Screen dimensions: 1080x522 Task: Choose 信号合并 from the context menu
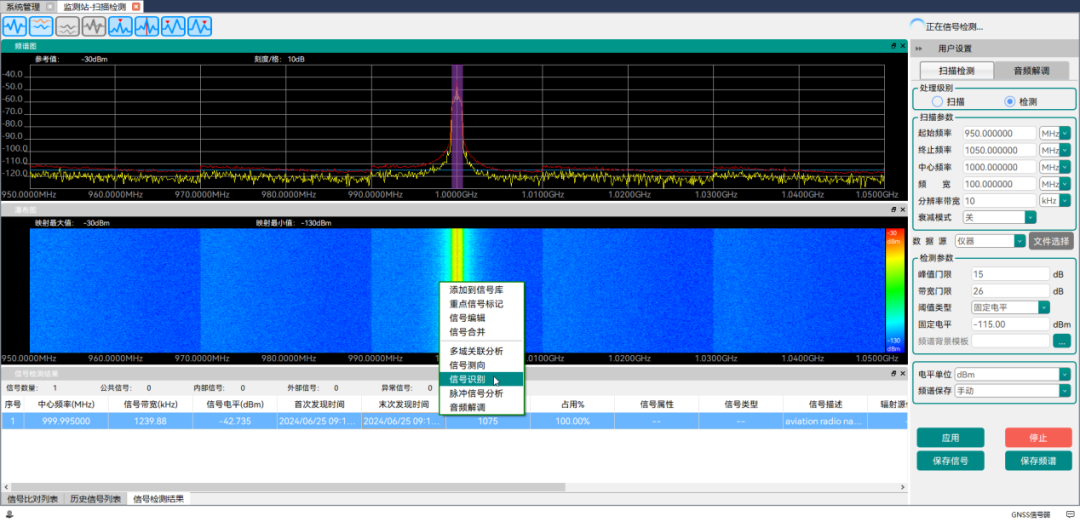point(482,332)
